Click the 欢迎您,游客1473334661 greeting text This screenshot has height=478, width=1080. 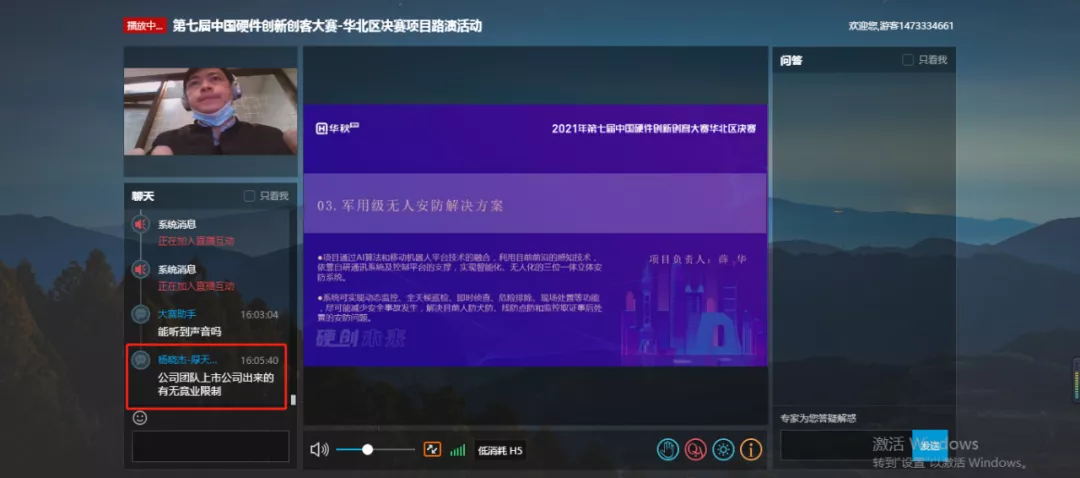[x=901, y=26]
